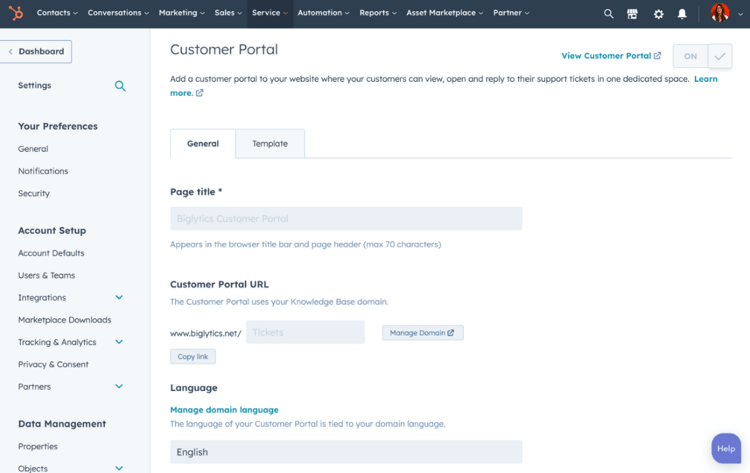
Task: Expand the Integrations section
Action: 119,297
